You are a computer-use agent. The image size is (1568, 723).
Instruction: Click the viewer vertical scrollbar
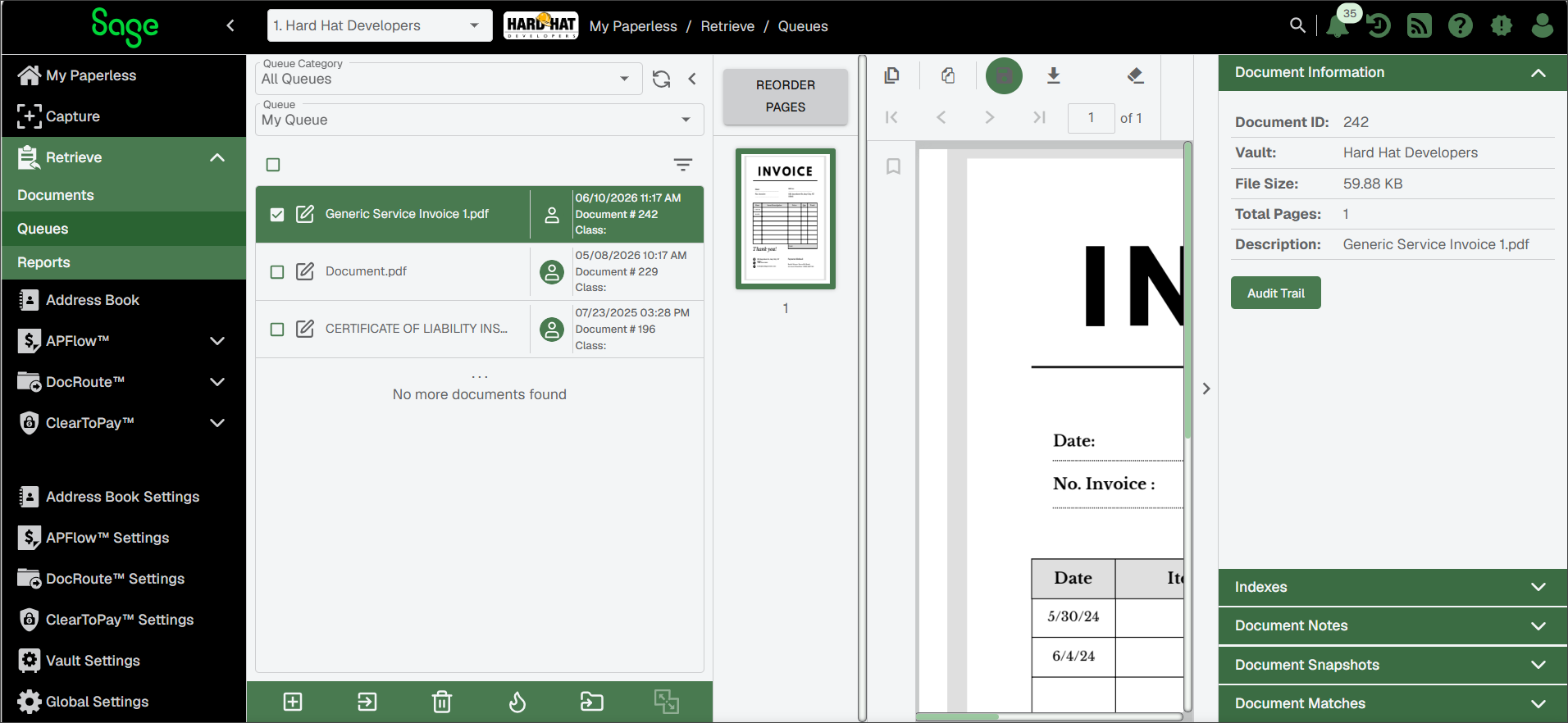[x=1187, y=290]
